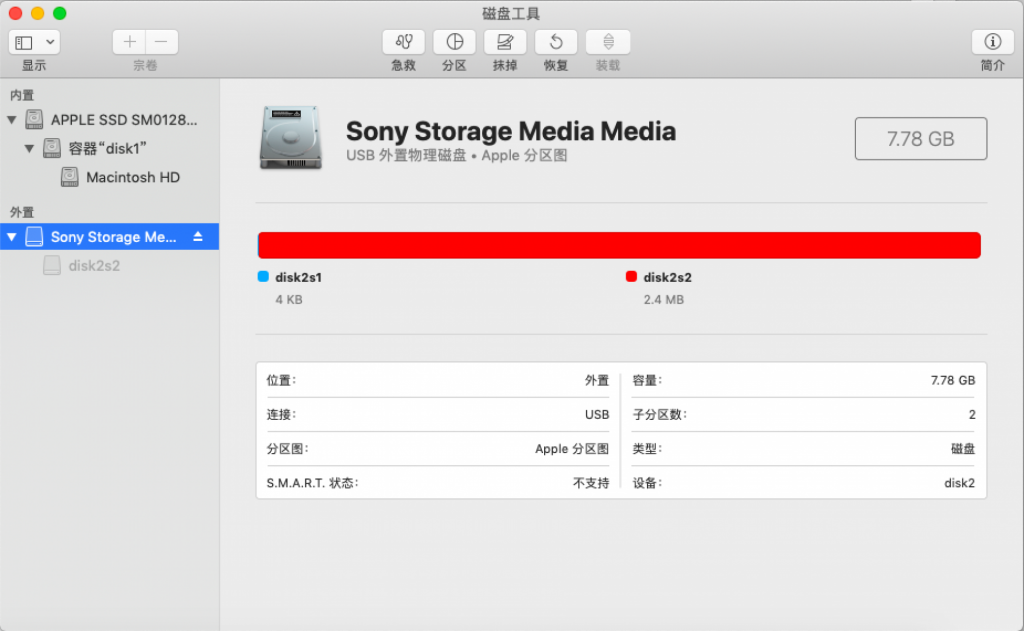Collapse the Sony Storage Media disclosure triangle

(12, 237)
